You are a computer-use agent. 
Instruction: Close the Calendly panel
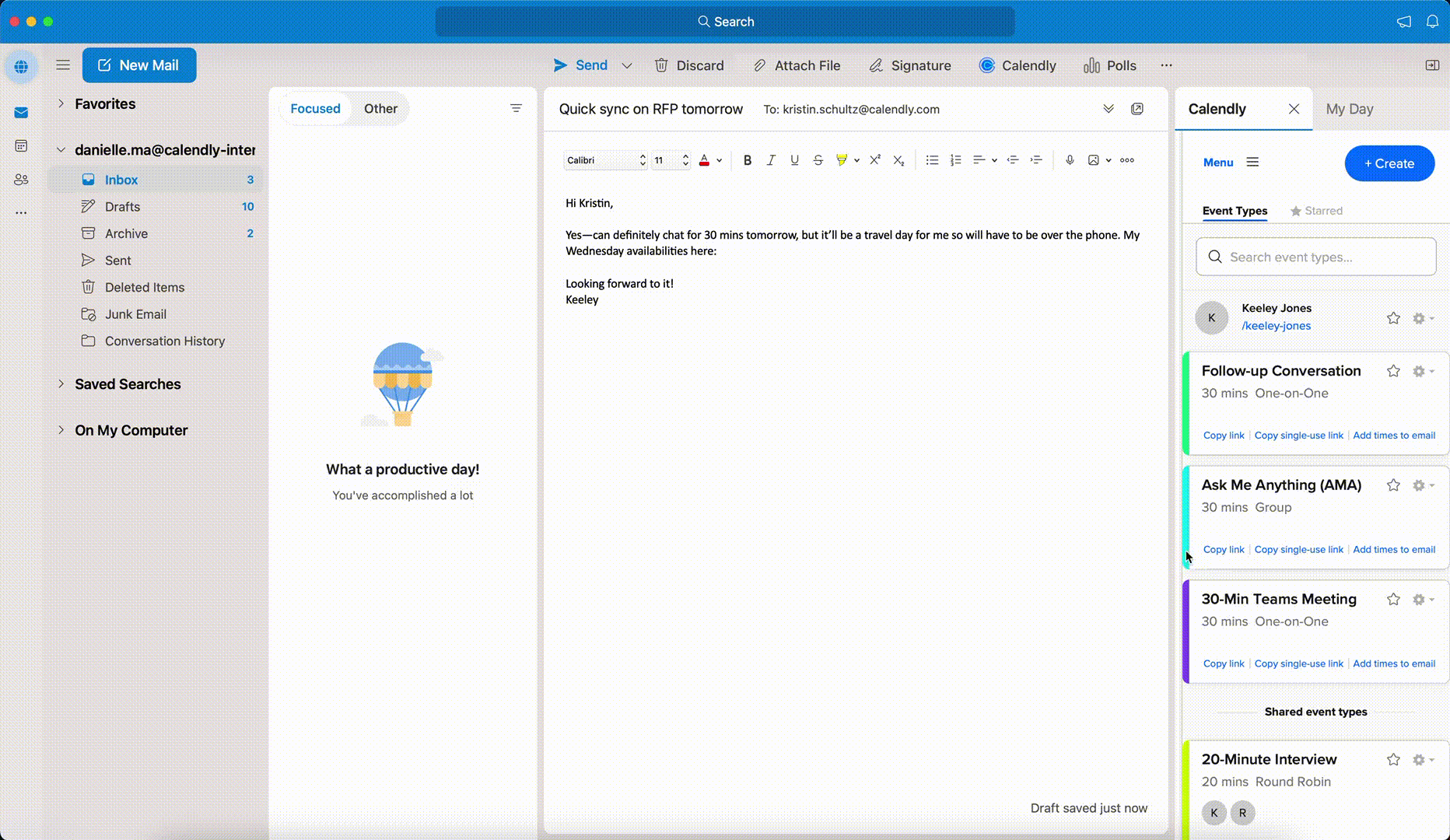tap(1294, 109)
